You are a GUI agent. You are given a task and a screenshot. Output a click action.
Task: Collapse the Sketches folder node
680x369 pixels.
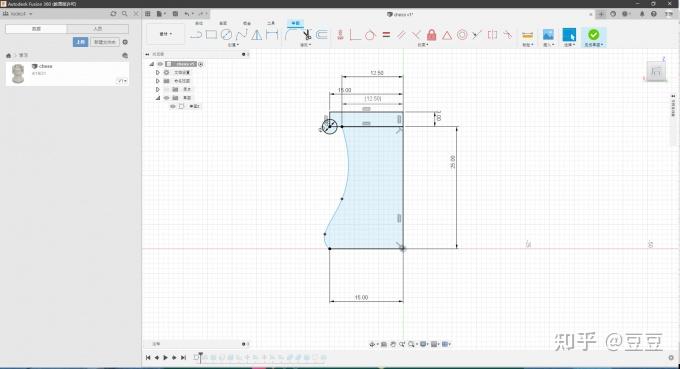coord(158,98)
